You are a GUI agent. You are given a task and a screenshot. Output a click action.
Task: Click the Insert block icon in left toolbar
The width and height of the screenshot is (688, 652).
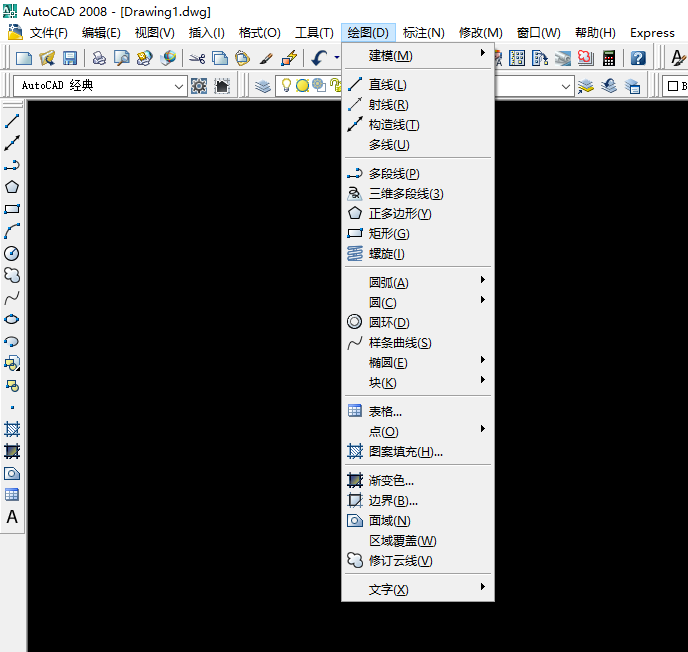12,363
